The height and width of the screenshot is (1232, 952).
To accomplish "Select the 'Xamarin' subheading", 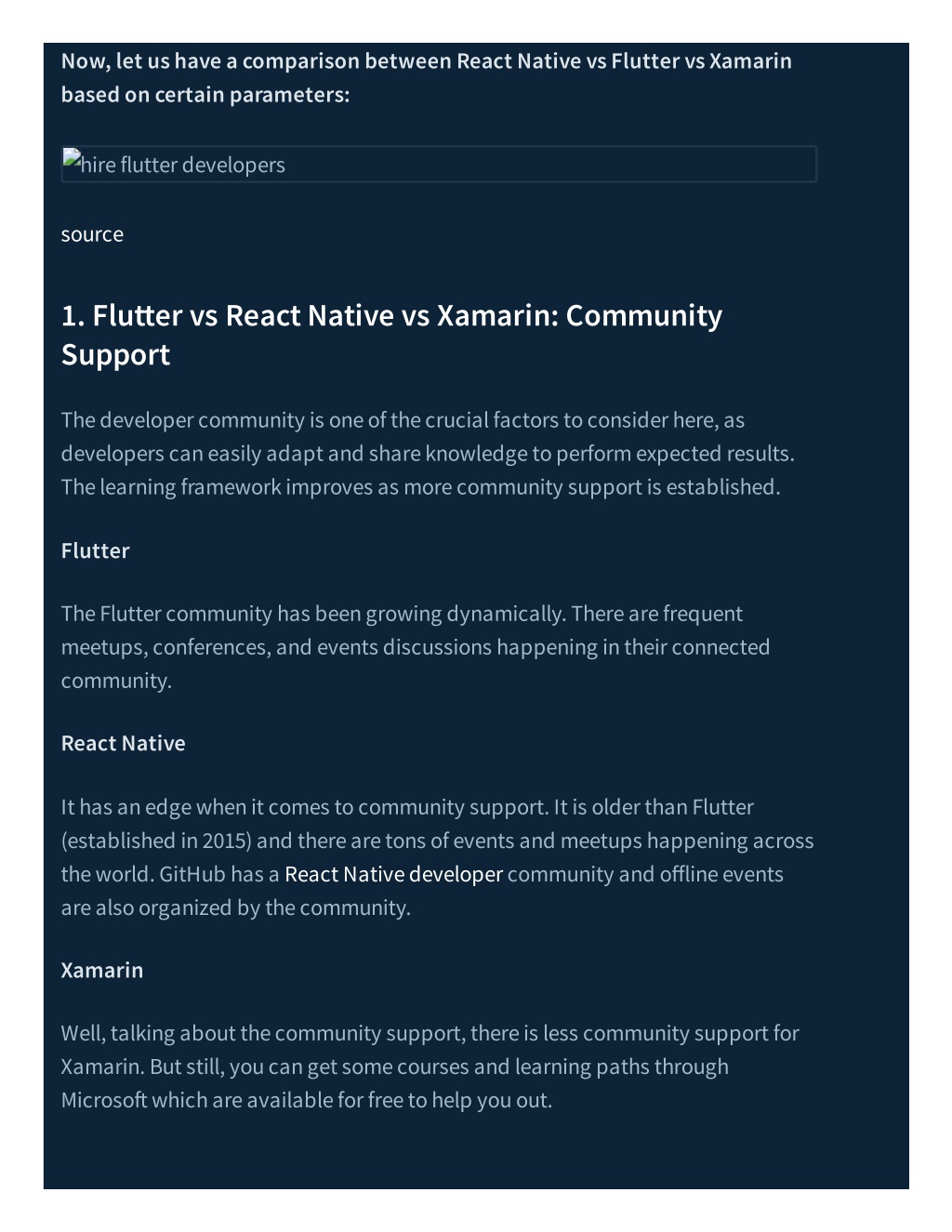I will (102, 971).
